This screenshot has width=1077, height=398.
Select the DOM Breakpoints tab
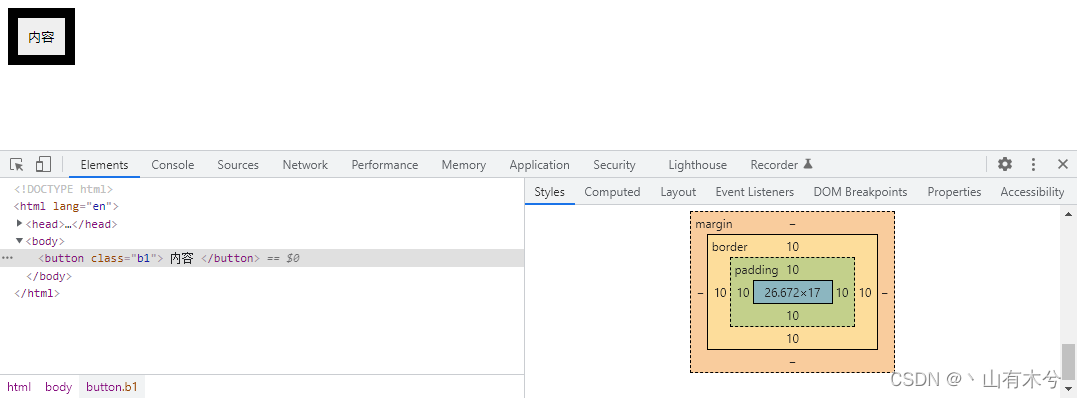tap(860, 192)
